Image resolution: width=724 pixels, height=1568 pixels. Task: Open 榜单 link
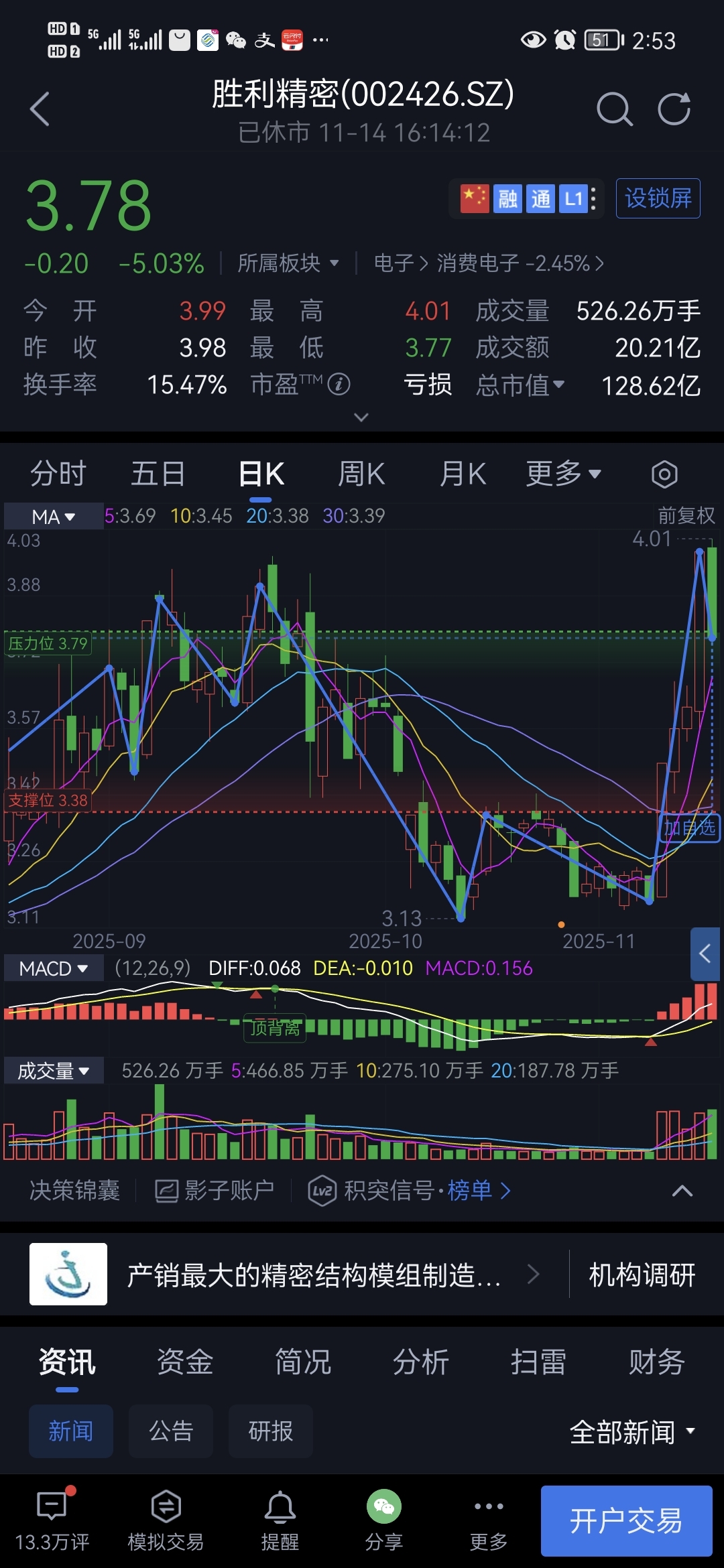click(x=479, y=1191)
